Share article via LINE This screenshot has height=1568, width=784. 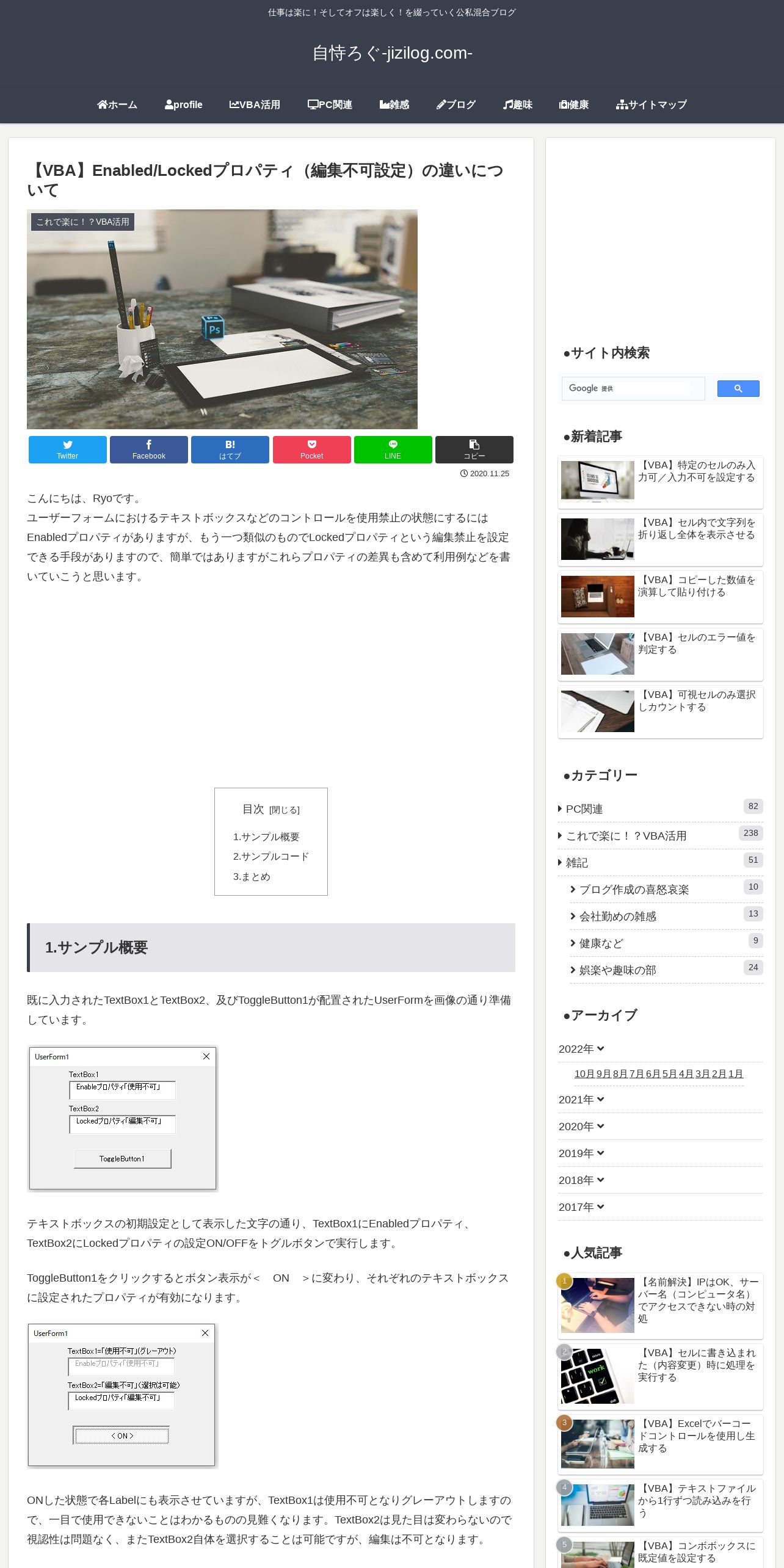tap(393, 449)
